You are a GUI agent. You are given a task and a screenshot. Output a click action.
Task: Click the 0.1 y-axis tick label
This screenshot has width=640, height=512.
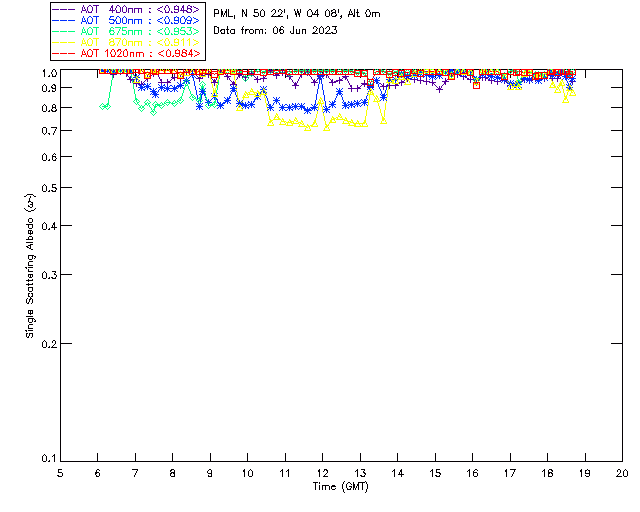(49, 459)
